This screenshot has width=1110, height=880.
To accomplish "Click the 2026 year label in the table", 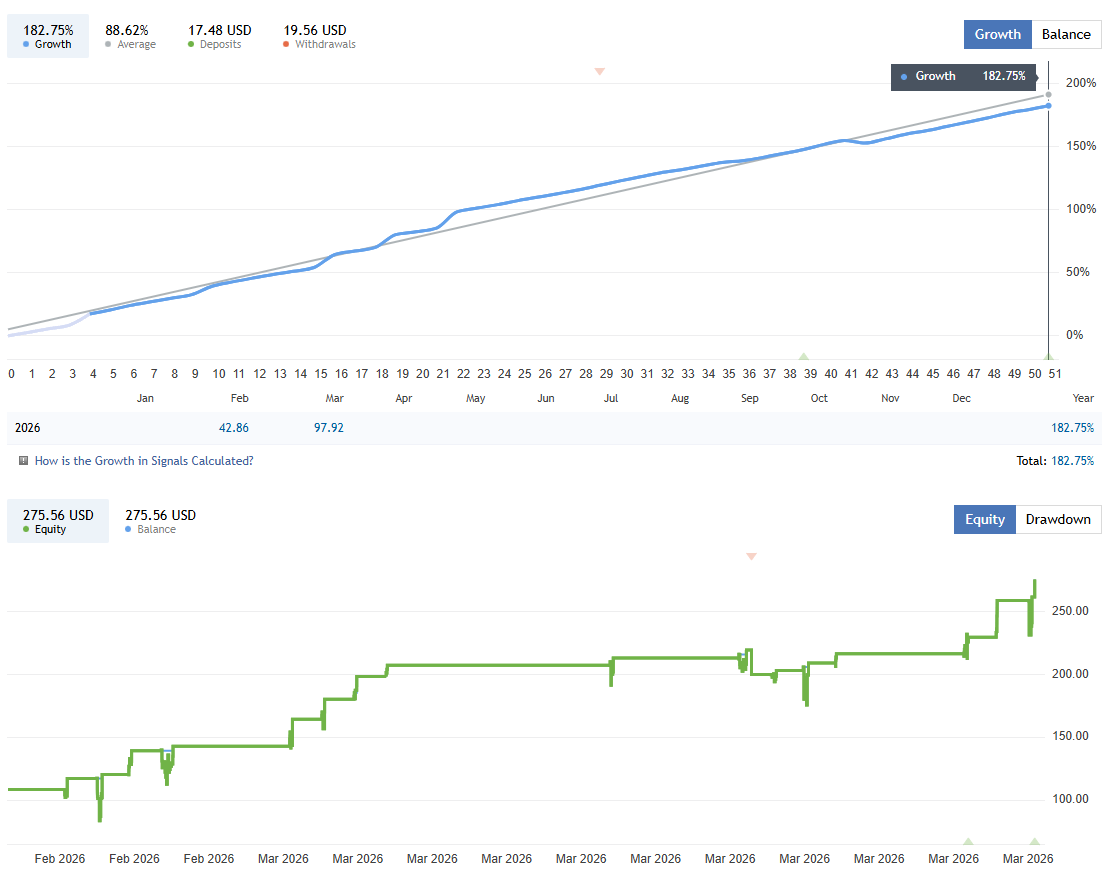I will (28, 428).
